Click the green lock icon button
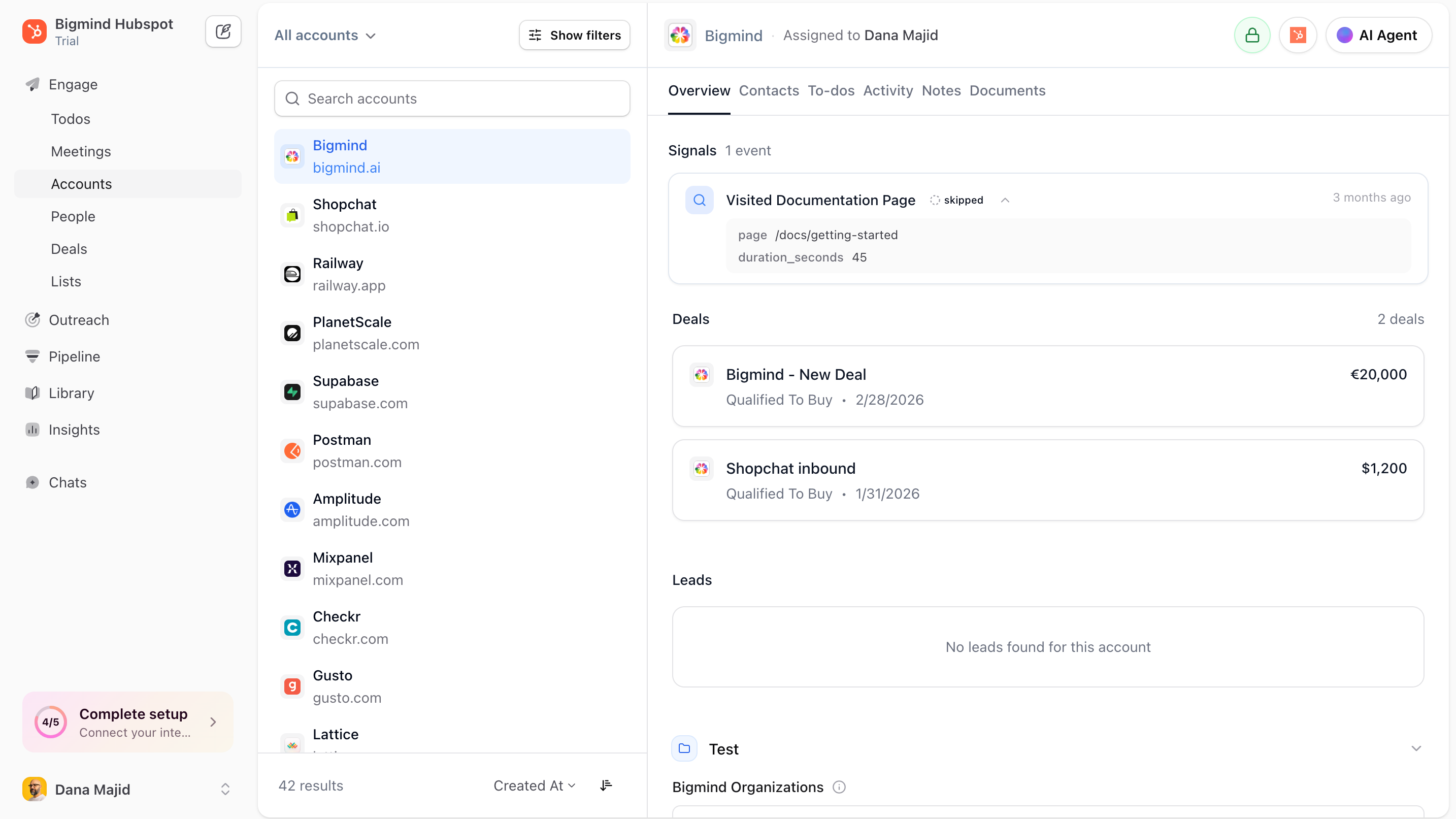Viewport: 1456px width, 819px height. (x=1252, y=35)
